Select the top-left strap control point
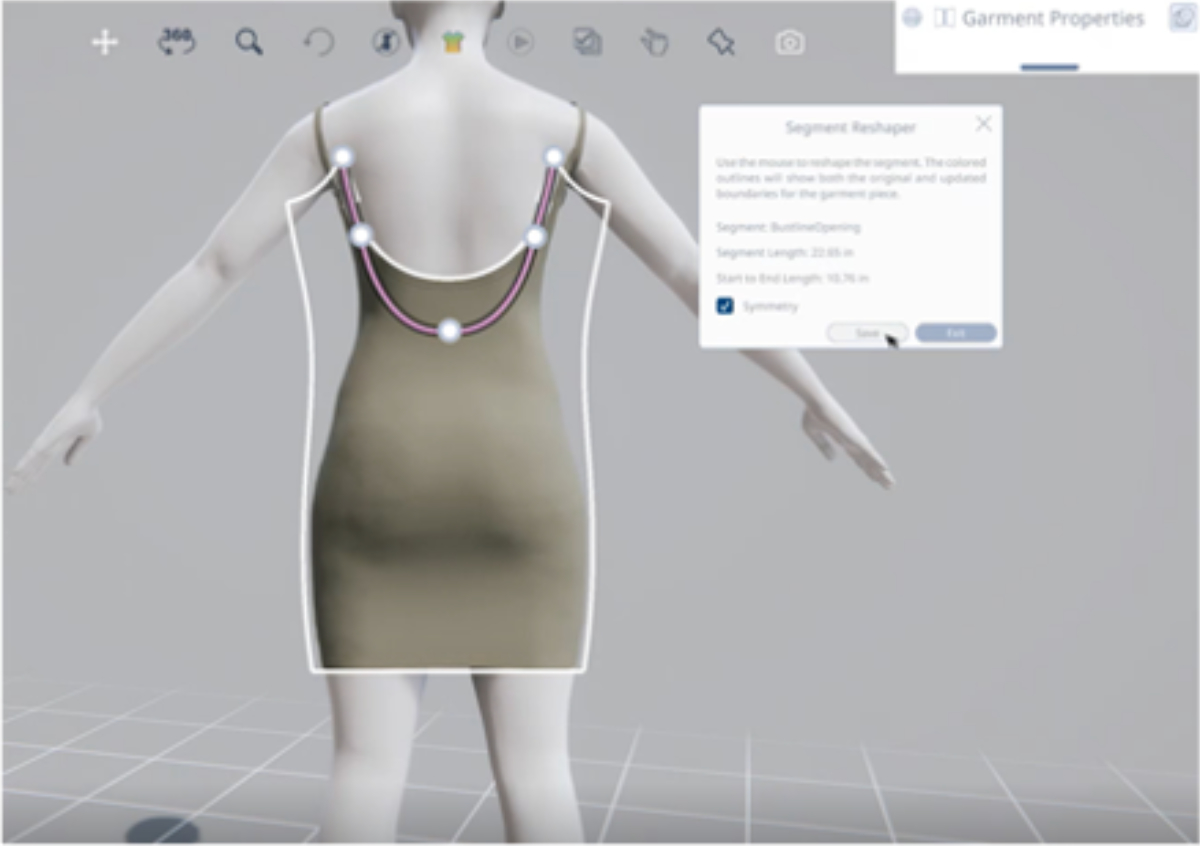The width and height of the screenshot is (1200, 846). pyautogui.click(x=343, y=157)
